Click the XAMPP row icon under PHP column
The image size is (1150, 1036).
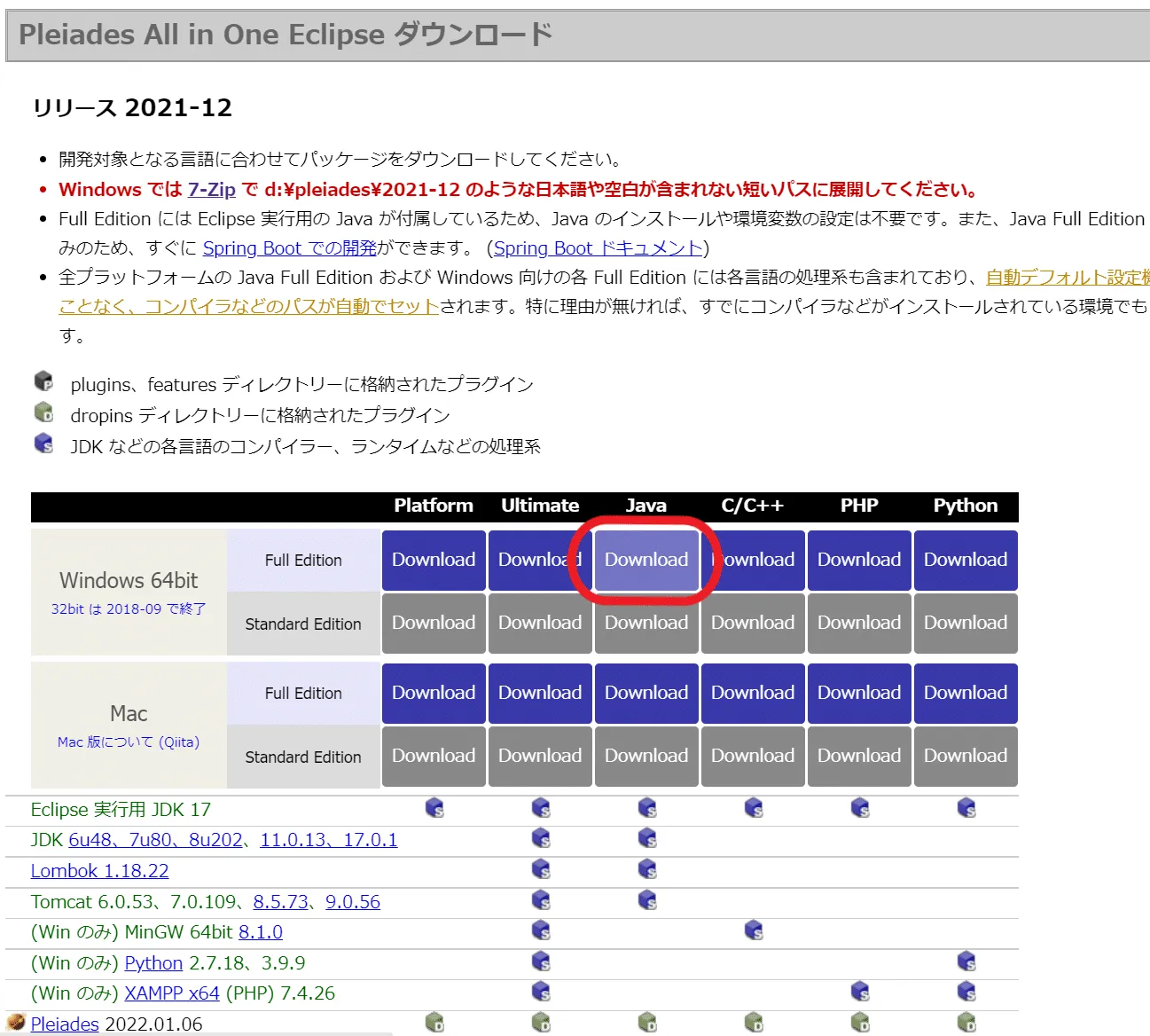click(x=860, y=992)
